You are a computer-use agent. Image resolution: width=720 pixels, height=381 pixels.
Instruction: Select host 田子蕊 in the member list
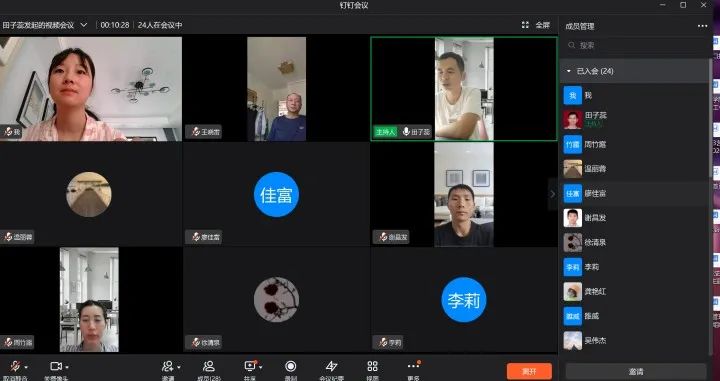[634, 120]
